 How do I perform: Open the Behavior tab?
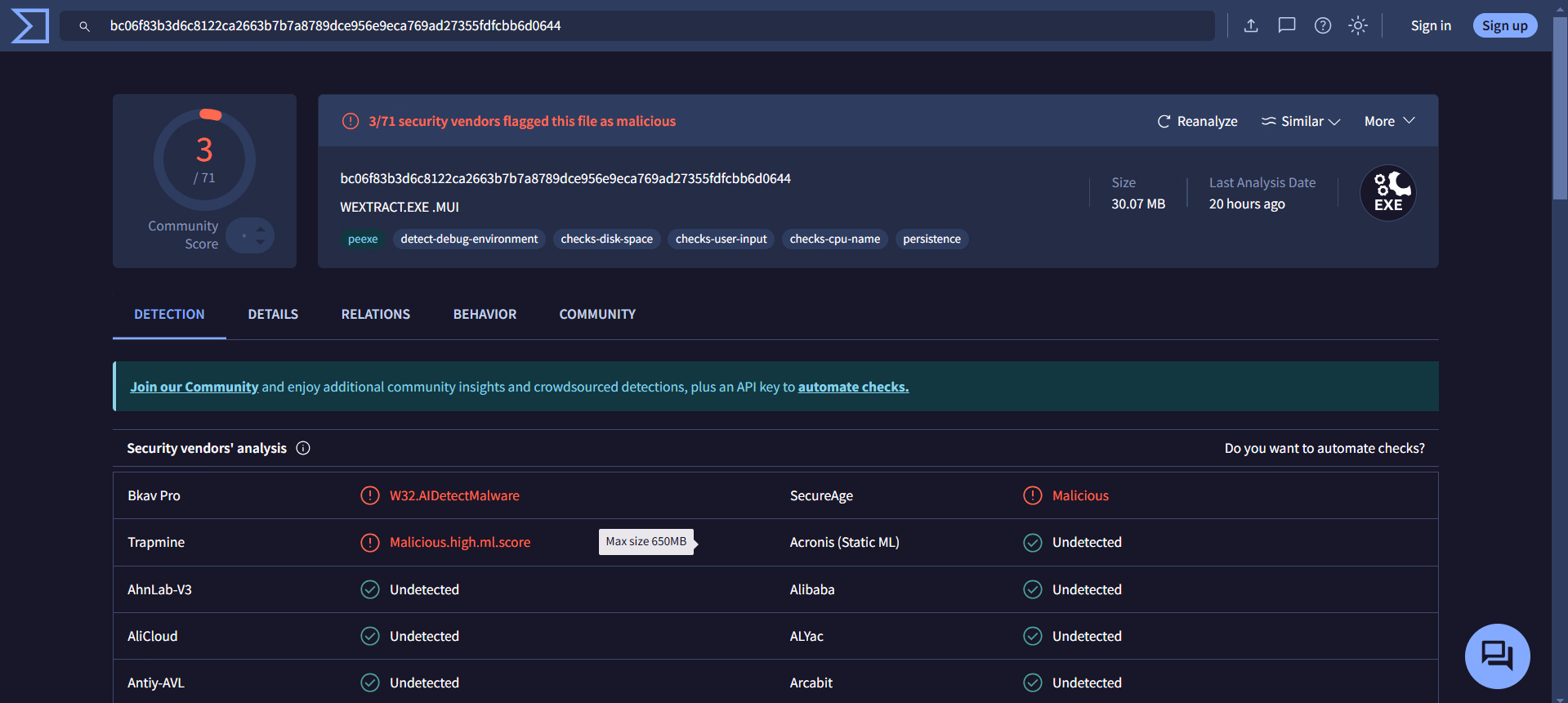485,314
